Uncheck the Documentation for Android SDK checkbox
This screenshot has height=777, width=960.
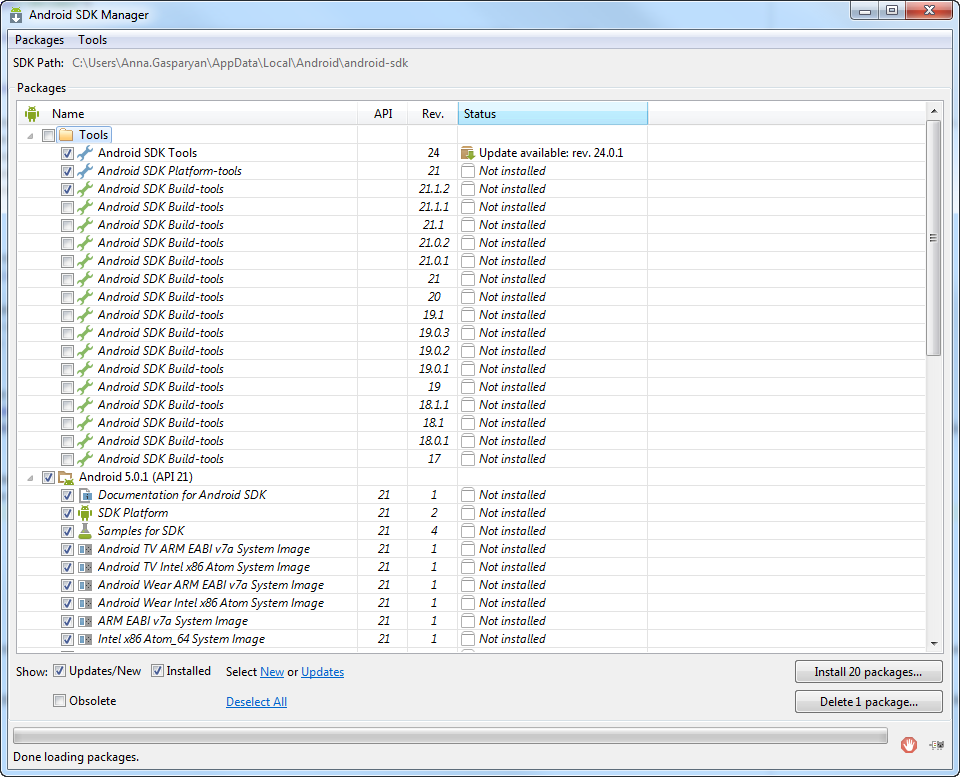pyautogui.click(x=67, y=495)
